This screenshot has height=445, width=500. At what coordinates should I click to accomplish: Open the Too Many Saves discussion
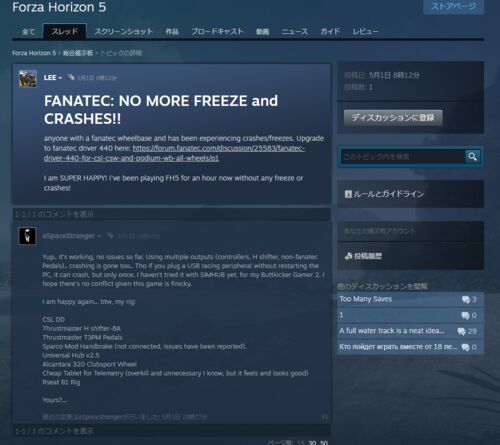[x=365, y=299]
